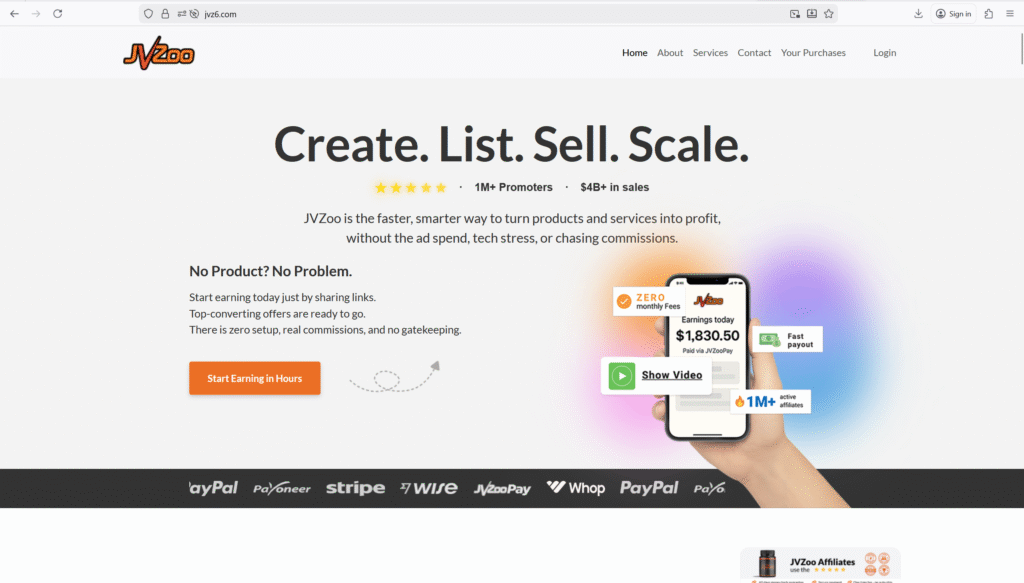Open the About menu item
This screenshot has height=583, width=1024.
click(670, 53)
